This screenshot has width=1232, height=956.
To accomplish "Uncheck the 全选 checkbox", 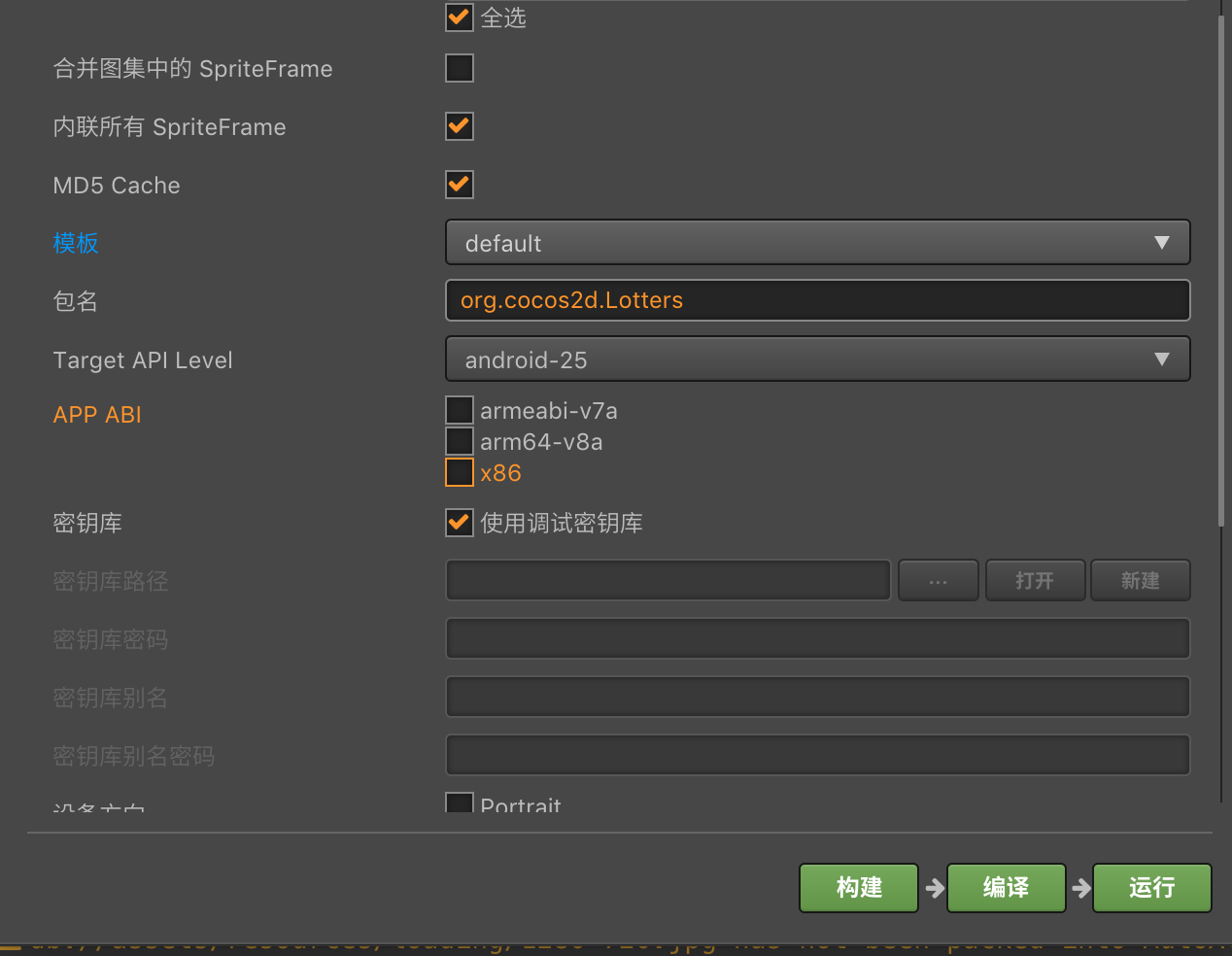I will pos(460,17).
